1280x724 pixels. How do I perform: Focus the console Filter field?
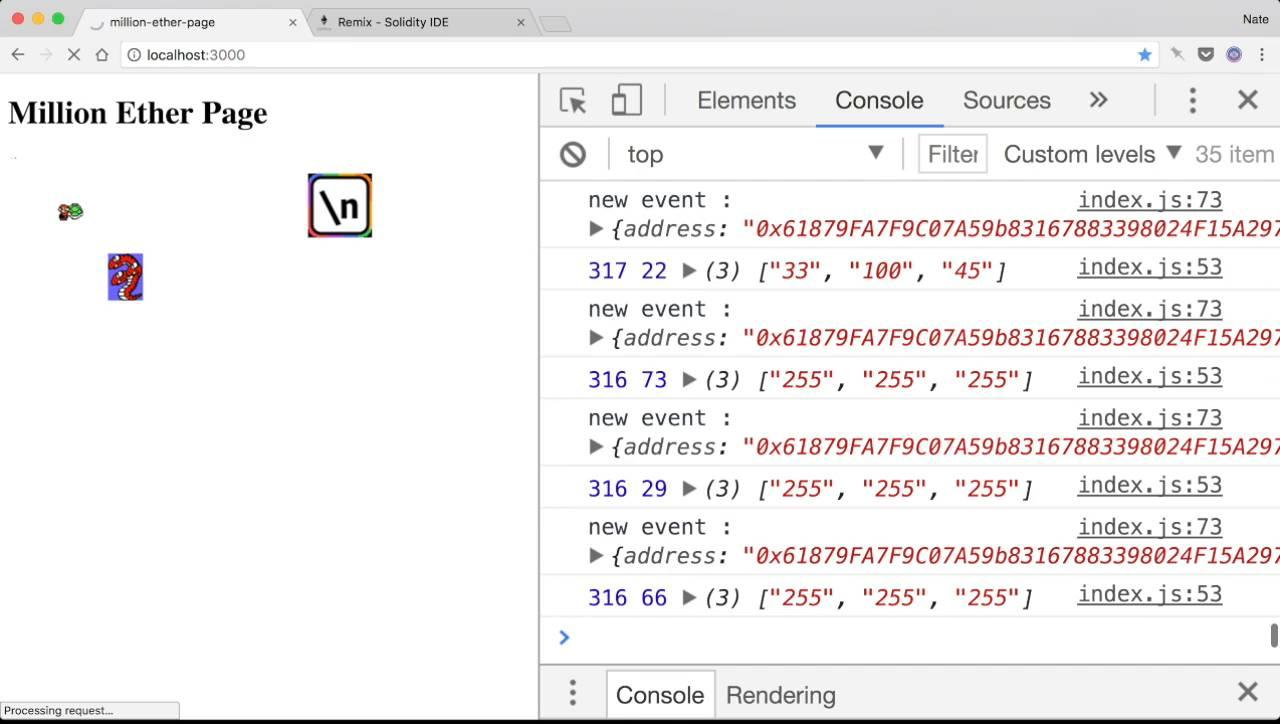953,154
